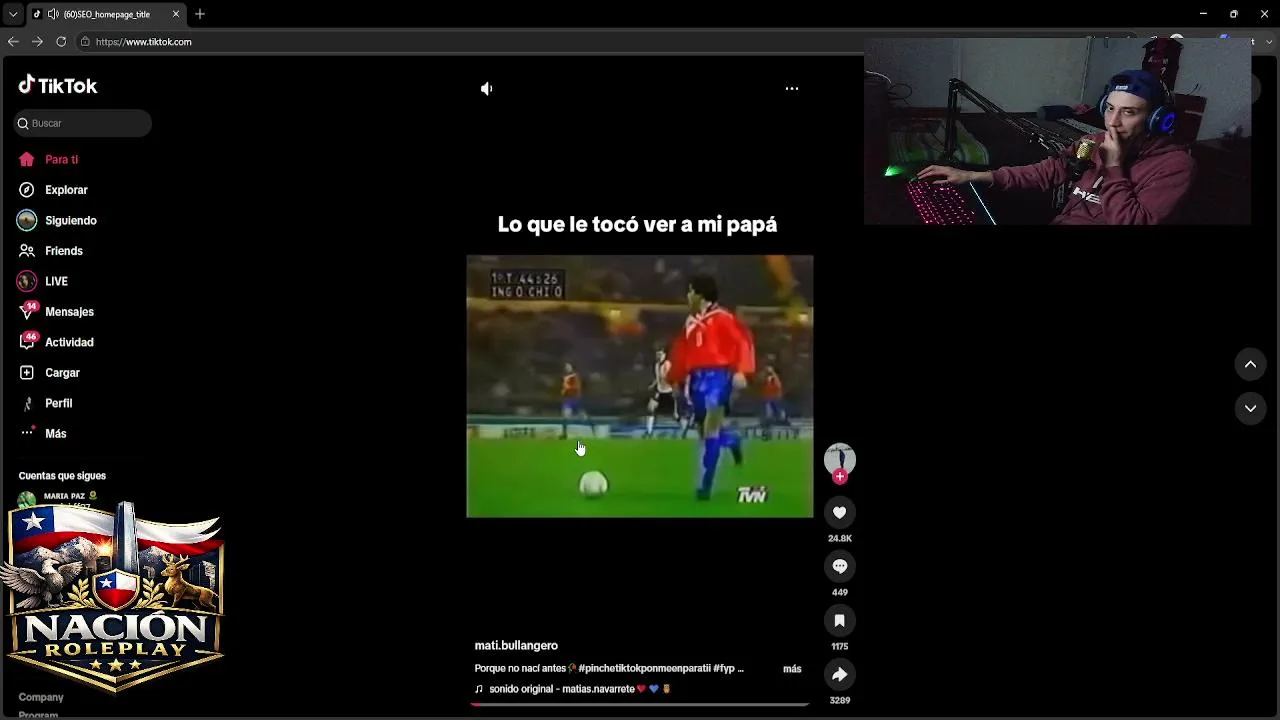Focus the Buscar search field
This screenshot has width=1280, height=720.
click(83, 123)
